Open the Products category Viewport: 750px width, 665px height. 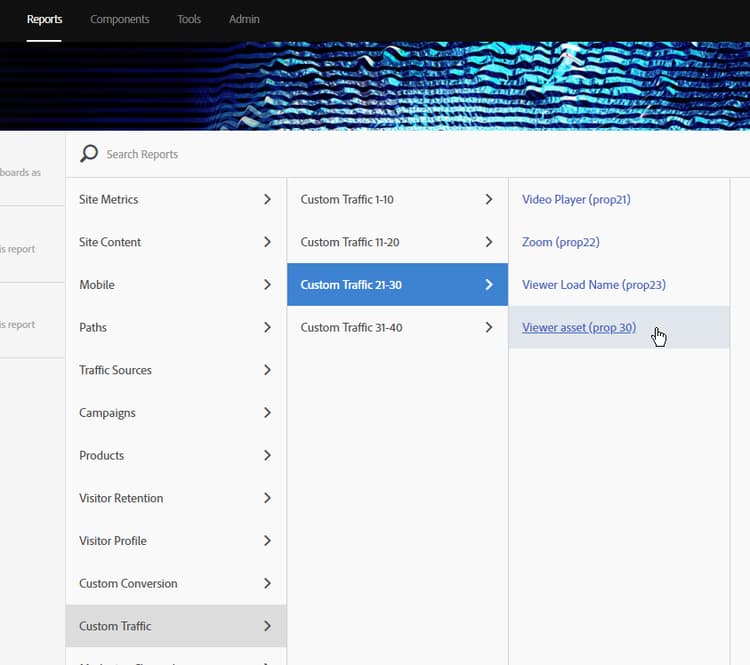(176, 455)
